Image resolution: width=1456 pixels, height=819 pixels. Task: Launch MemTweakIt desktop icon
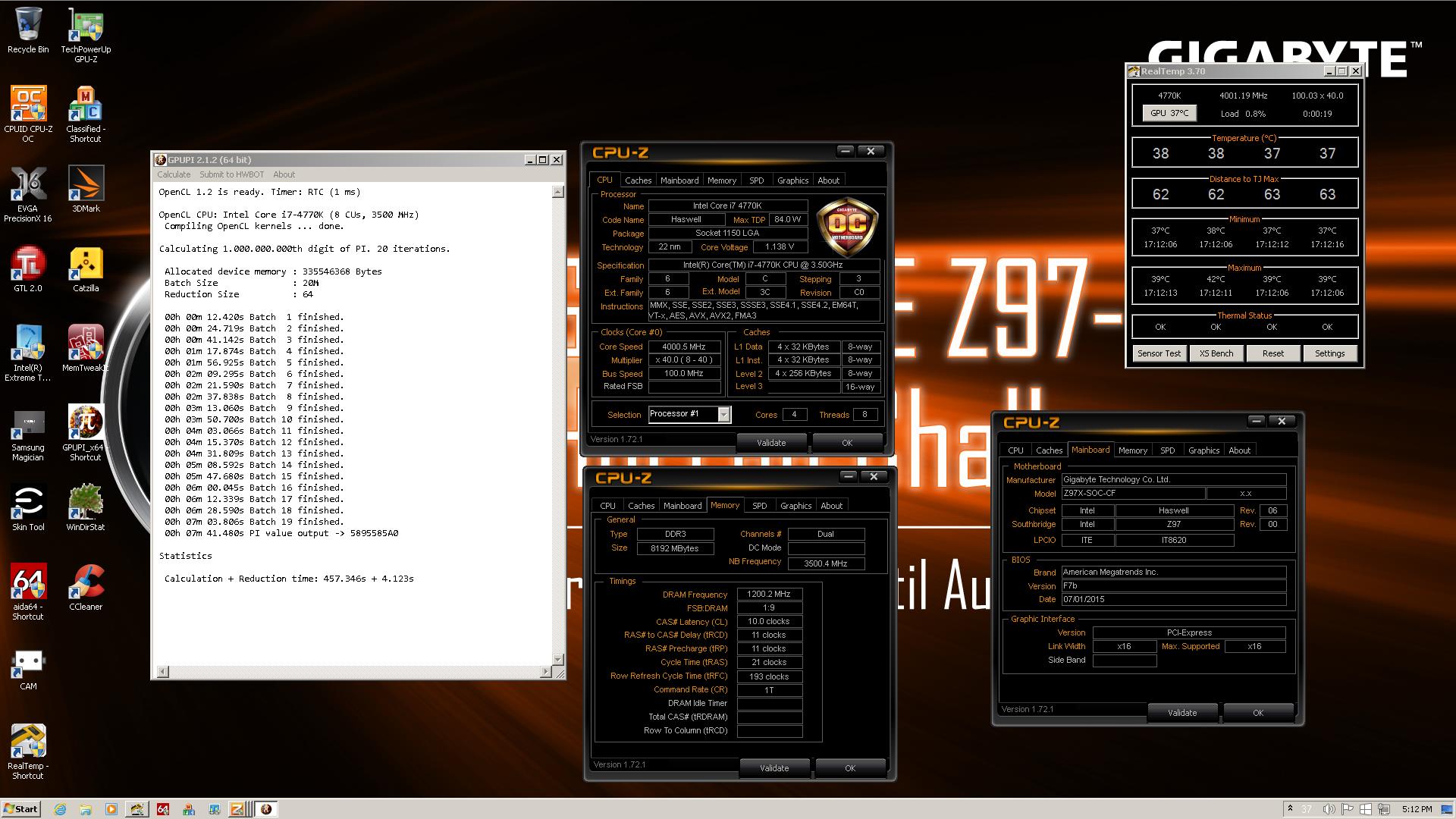[86, 349]
